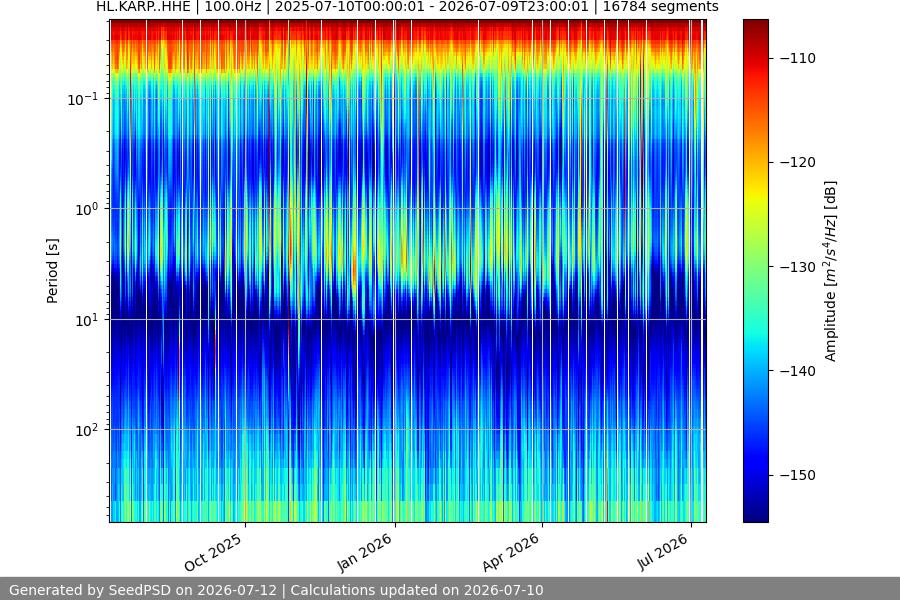Click the -140 colorbar tick label
This screenshot has width=900, height=600.
point(798,371)
